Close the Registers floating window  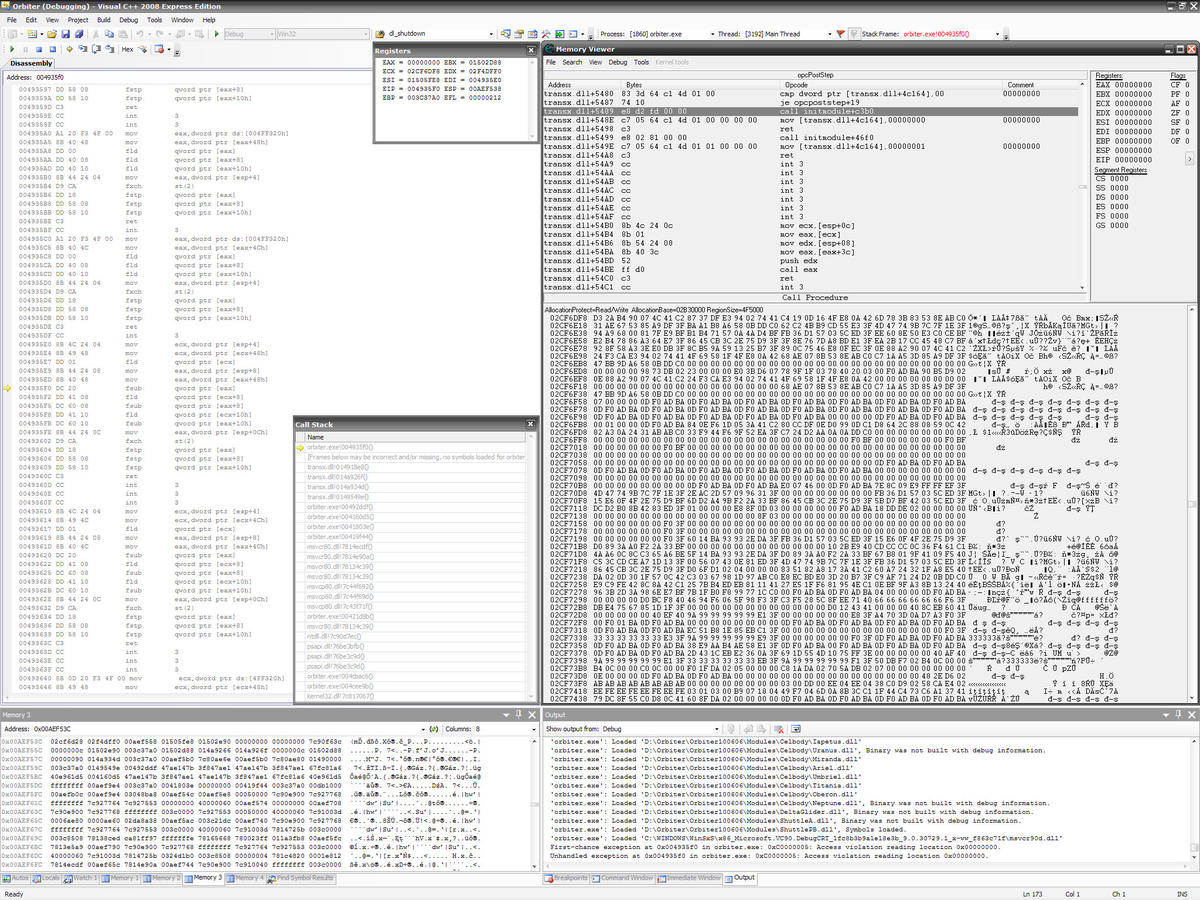pyautogui.click(x=532, y=50)
